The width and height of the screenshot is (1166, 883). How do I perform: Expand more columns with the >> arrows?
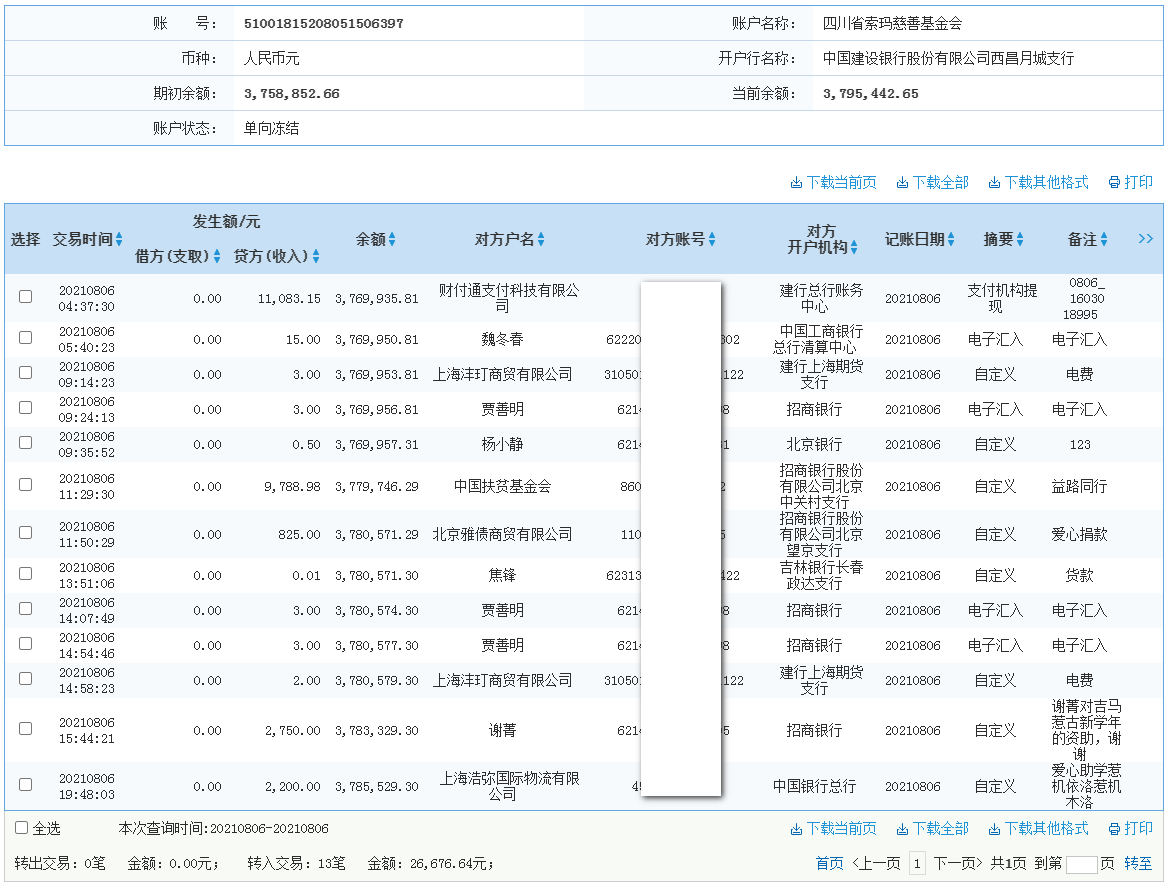[x=1146, y=239]
